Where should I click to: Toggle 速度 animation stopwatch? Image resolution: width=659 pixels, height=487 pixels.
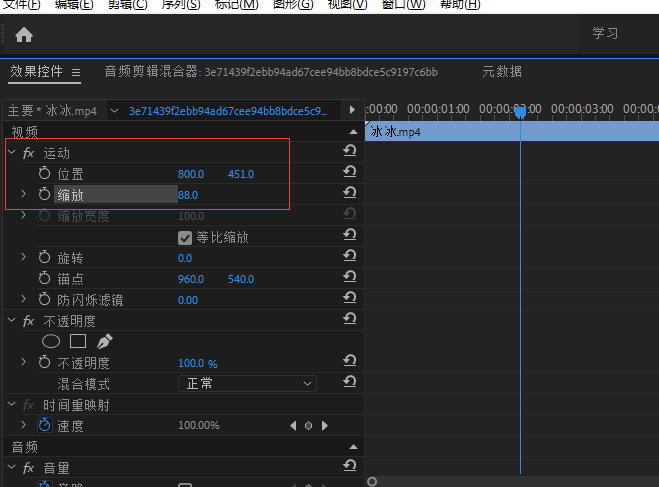[x=44, y=425]
